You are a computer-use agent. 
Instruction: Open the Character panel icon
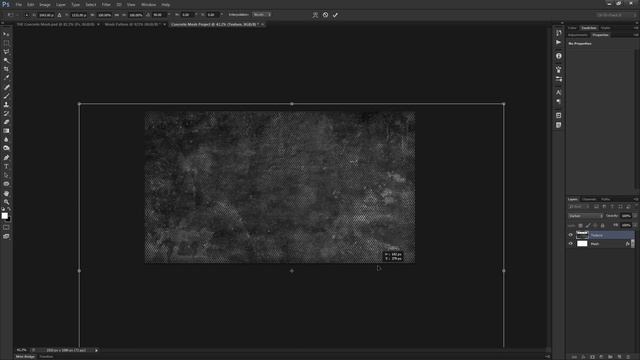click(558, 93)
